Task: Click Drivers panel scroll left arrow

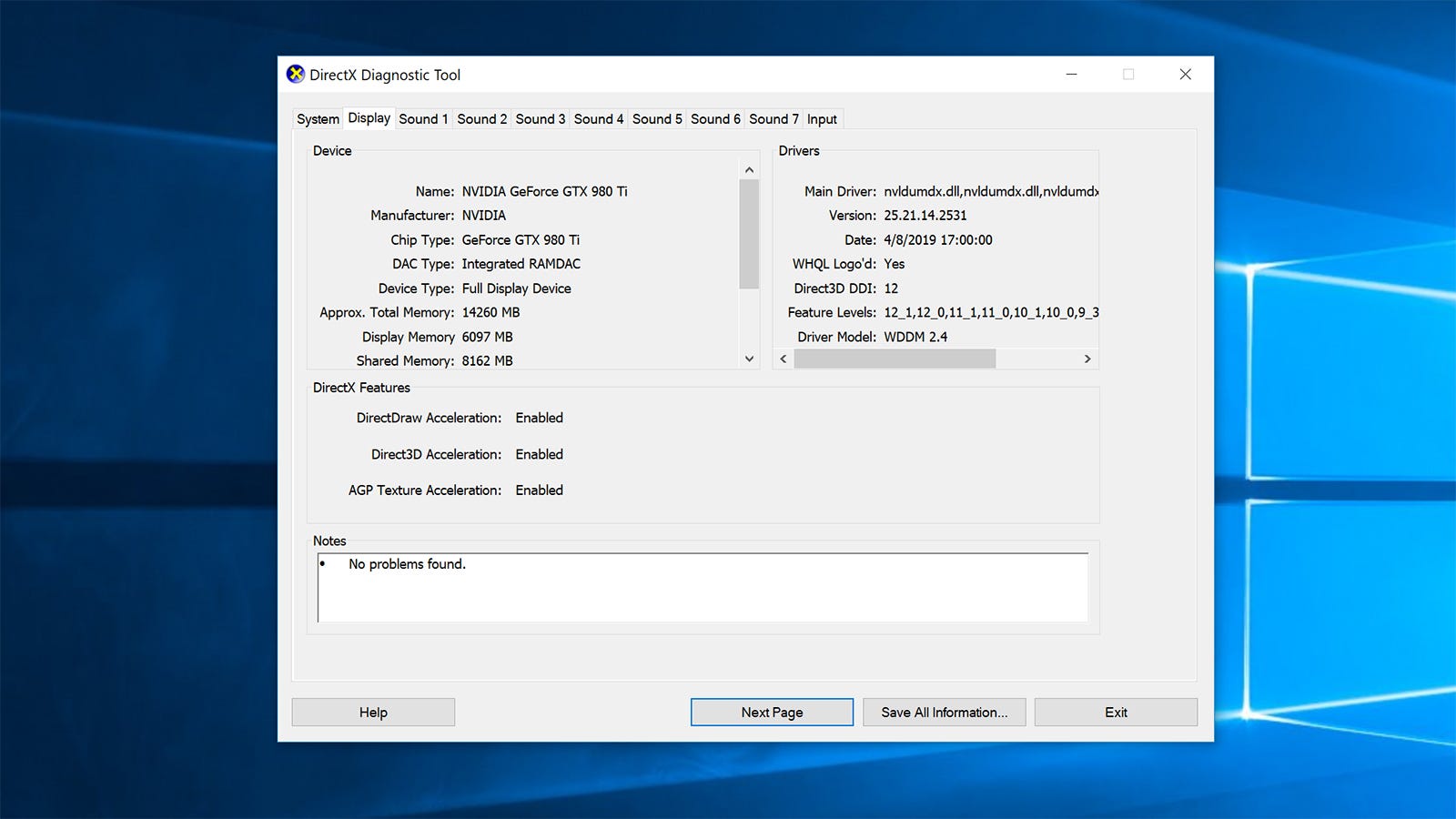Action: tap(784, 359)
